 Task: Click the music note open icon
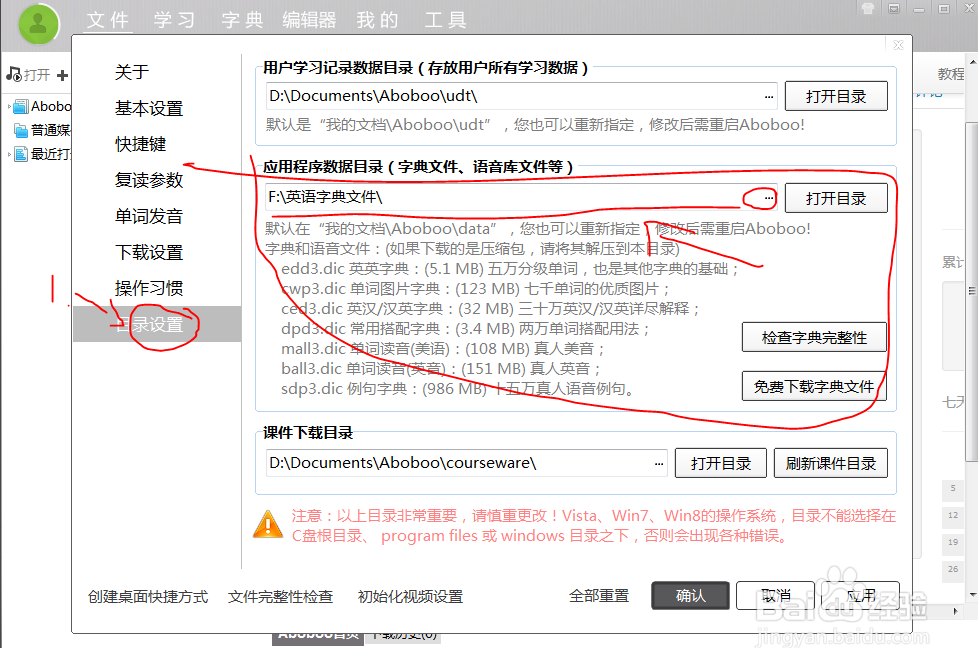click(14, 75)
